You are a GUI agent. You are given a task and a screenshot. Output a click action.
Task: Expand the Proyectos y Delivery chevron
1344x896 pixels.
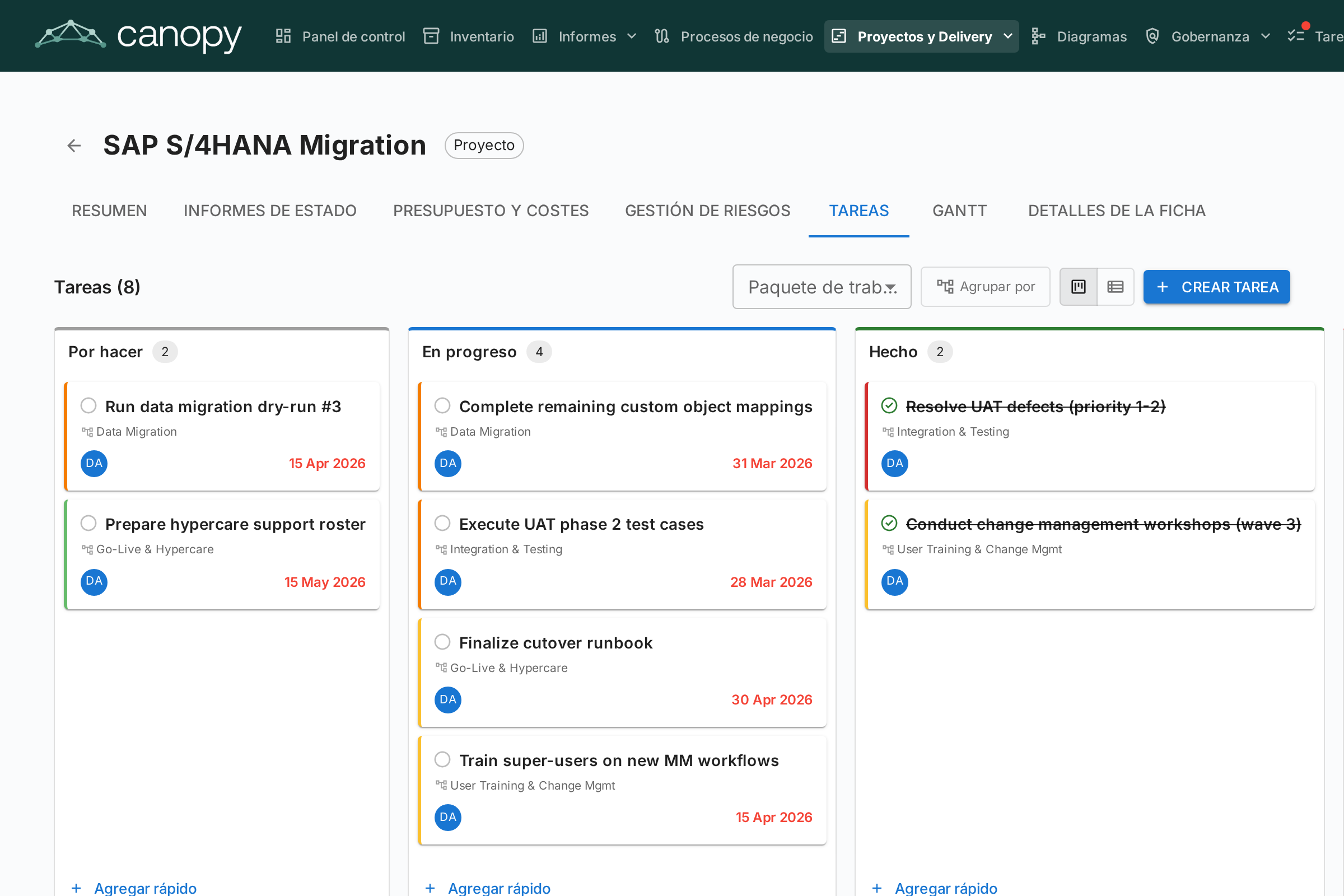click(x=1008, y=36)
